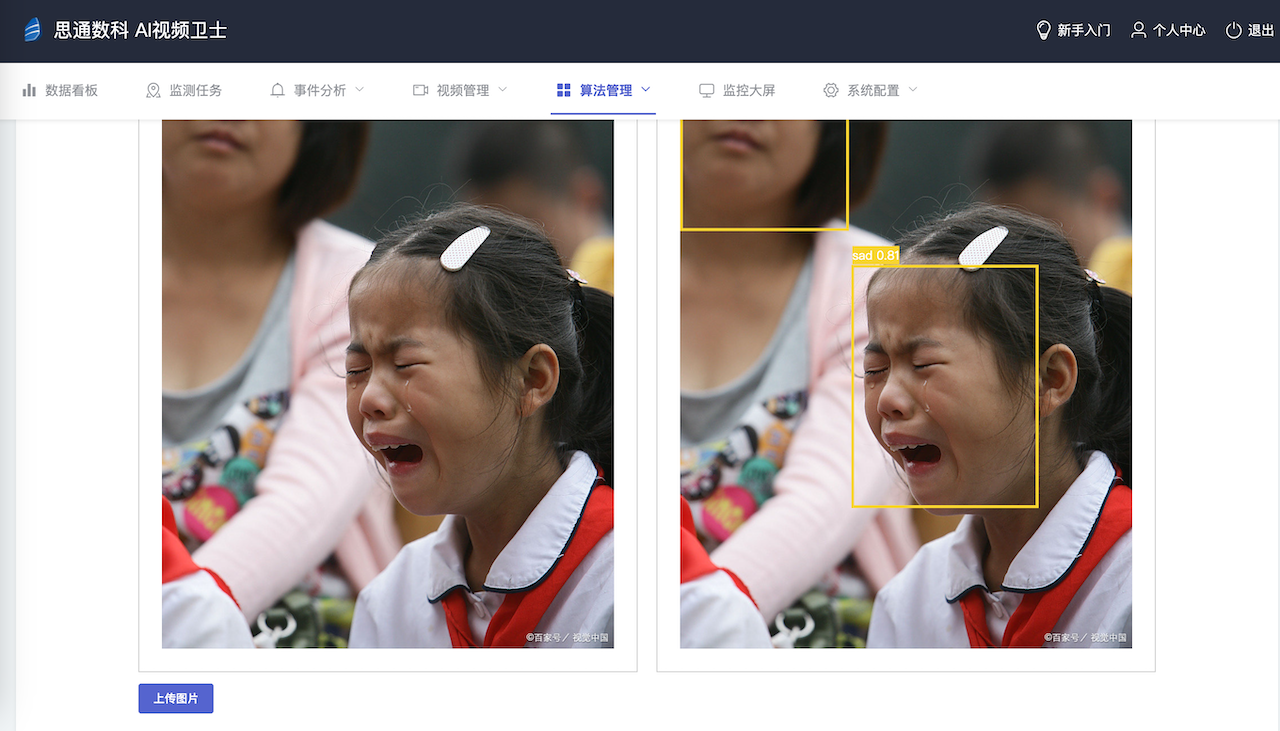Image resolution: width=1280 pixels, height=731 pixels.
Task: Click the 监控大屏 monitor icon
Action: point(707,90)
